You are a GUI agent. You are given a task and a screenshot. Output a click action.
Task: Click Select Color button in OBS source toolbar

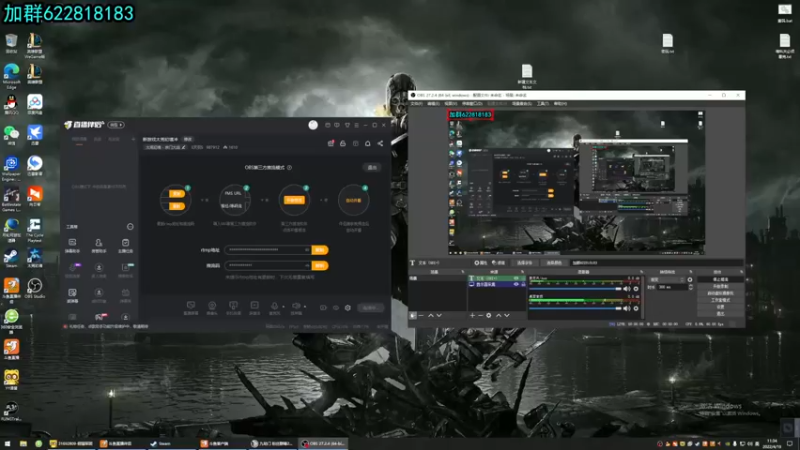click(554, 263)
